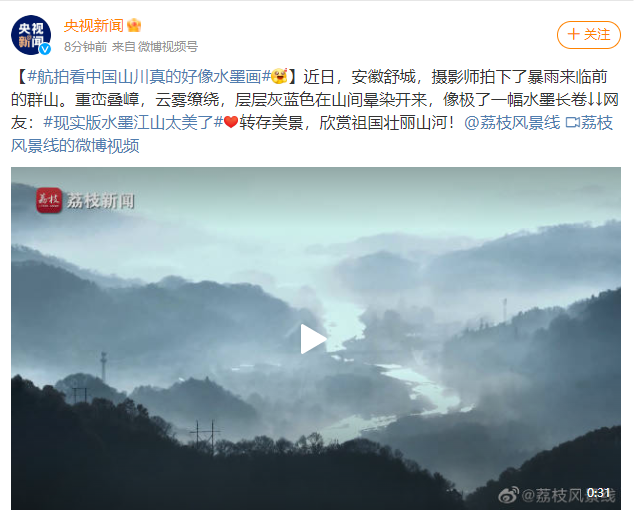634x514 pixels.
Task: Open the 央视新闻 username link
Action: pos(94,25)
